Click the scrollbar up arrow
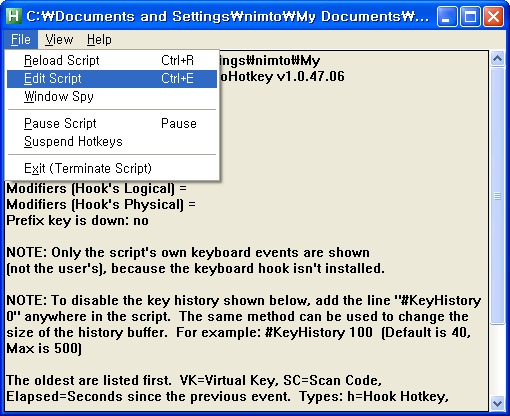This screenshot has width=510, height=416. click(x=497, y=59)
